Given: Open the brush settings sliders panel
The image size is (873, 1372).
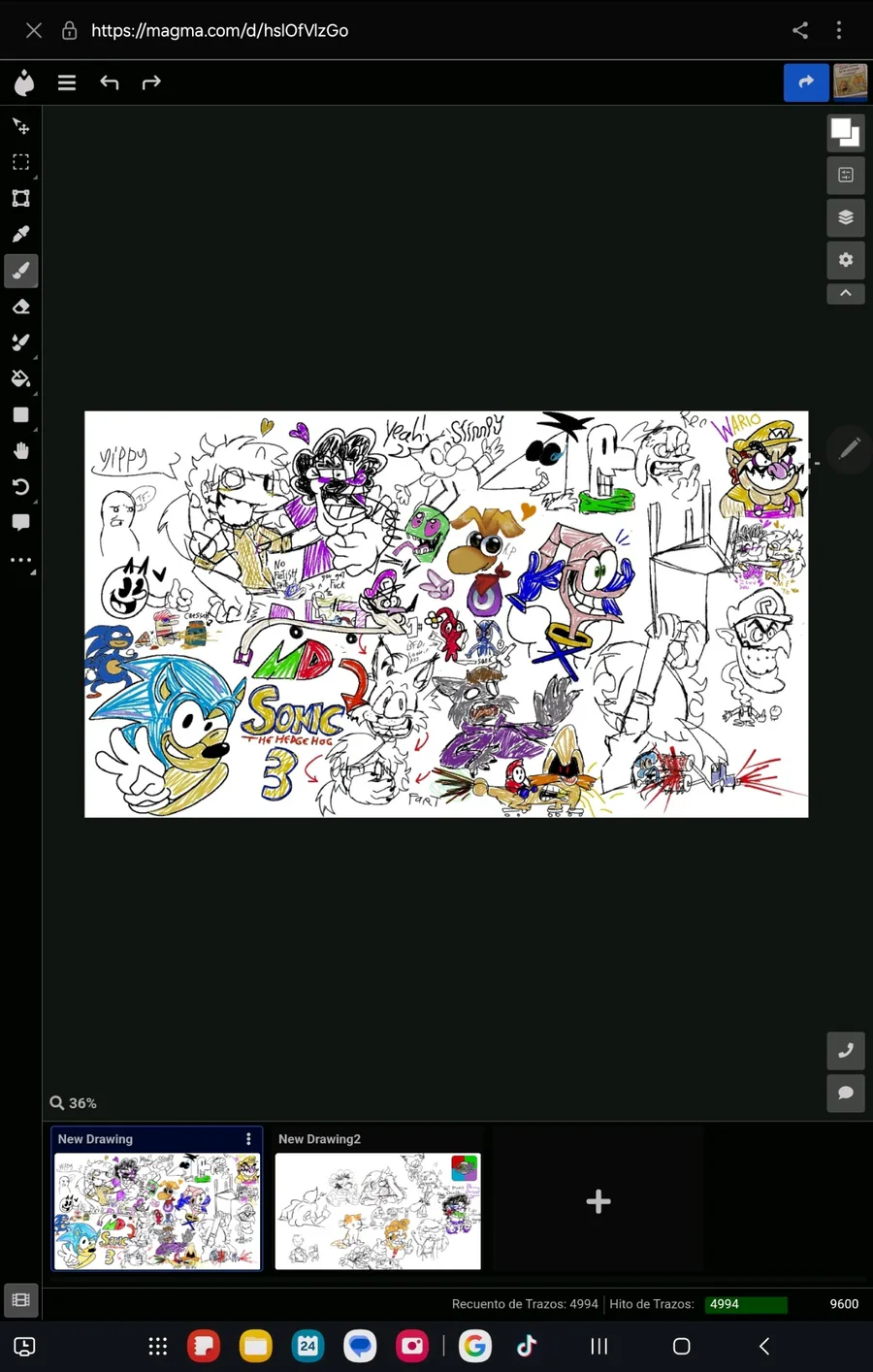Looking at the screenshot, I should pos(846,175).
